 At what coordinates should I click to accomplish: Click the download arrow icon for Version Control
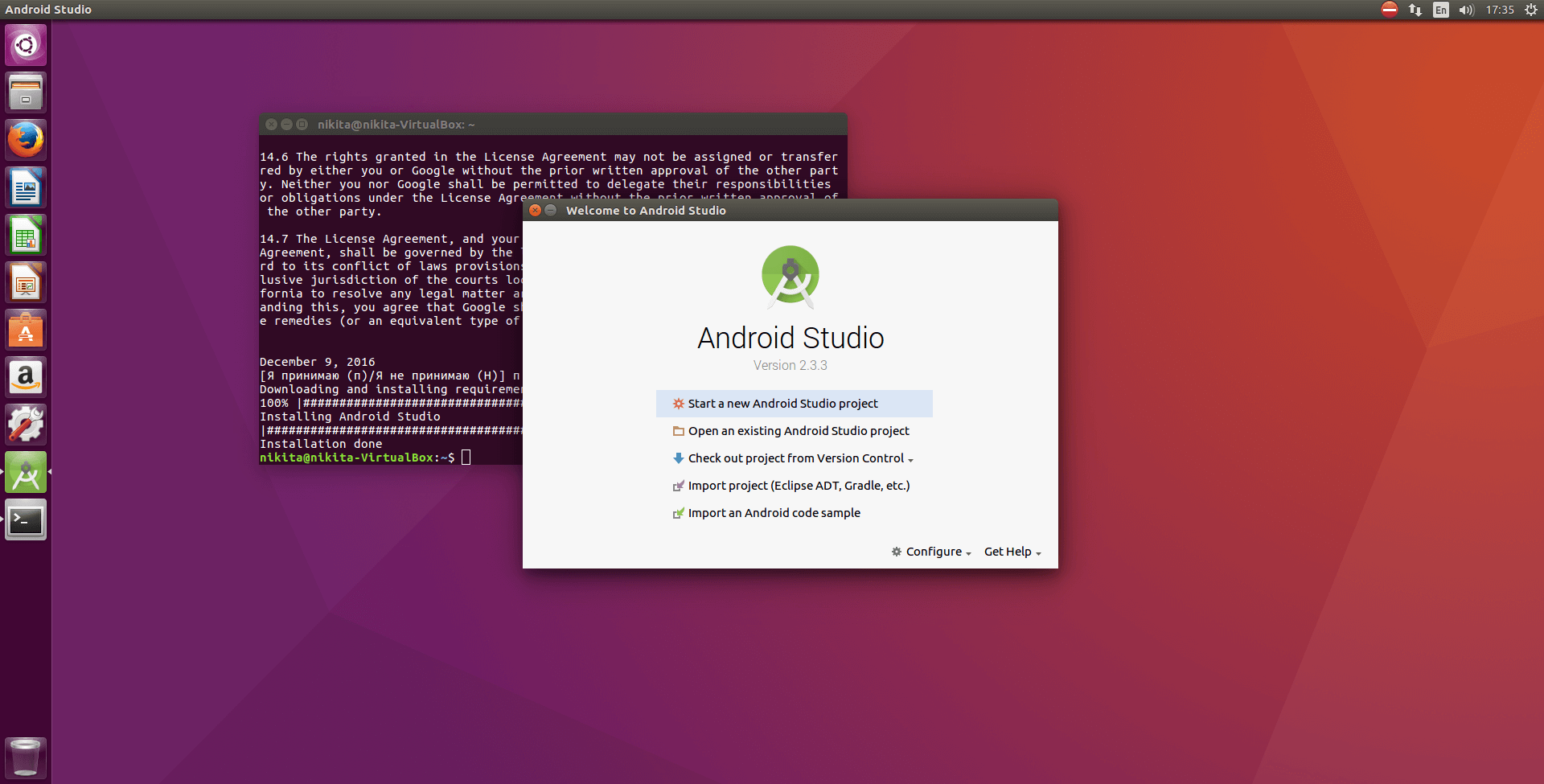679,458
